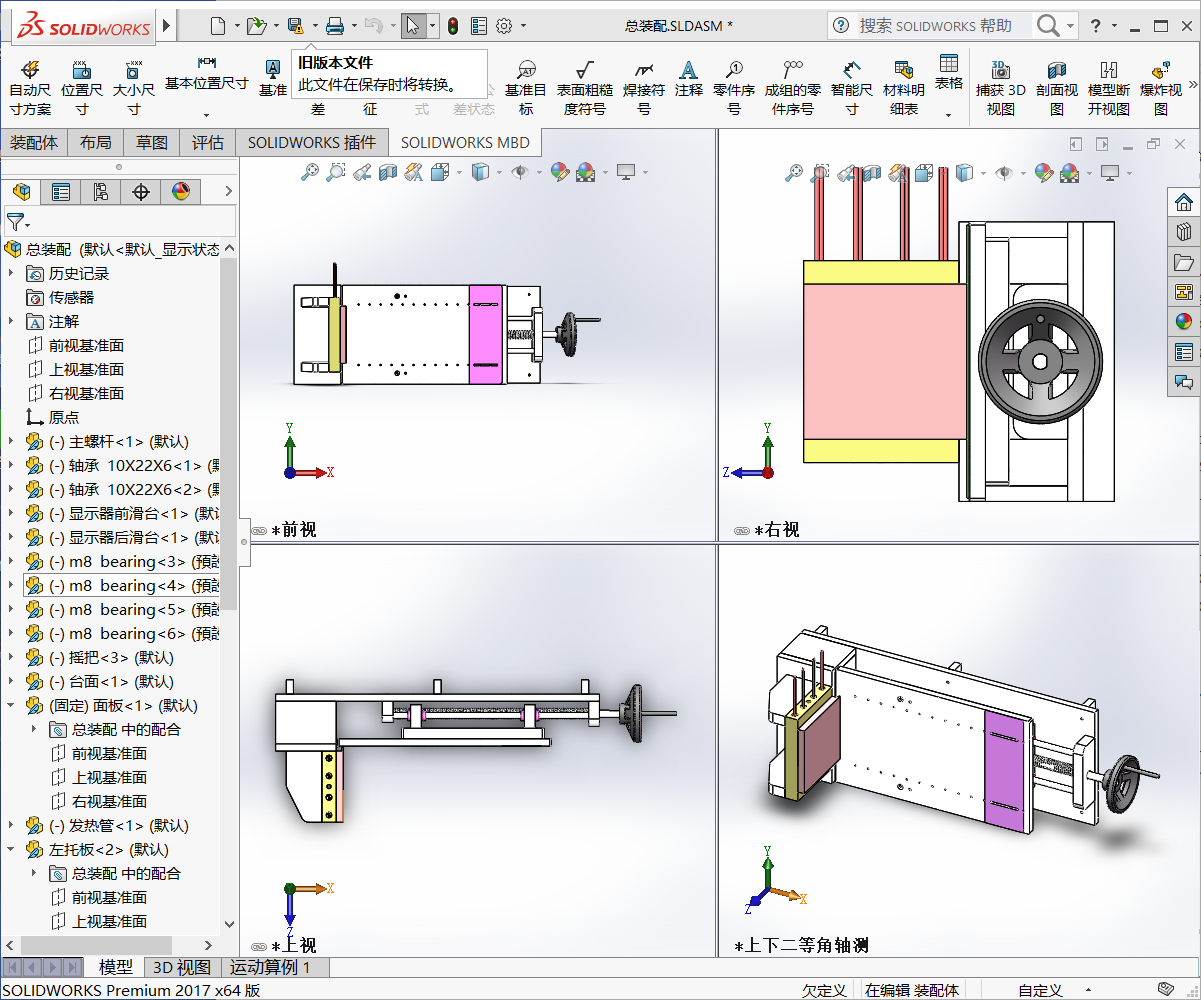Toggle the view link icon beside *上视
Viewport: 1201px width, 1000px height.
[x=259, y=946]
